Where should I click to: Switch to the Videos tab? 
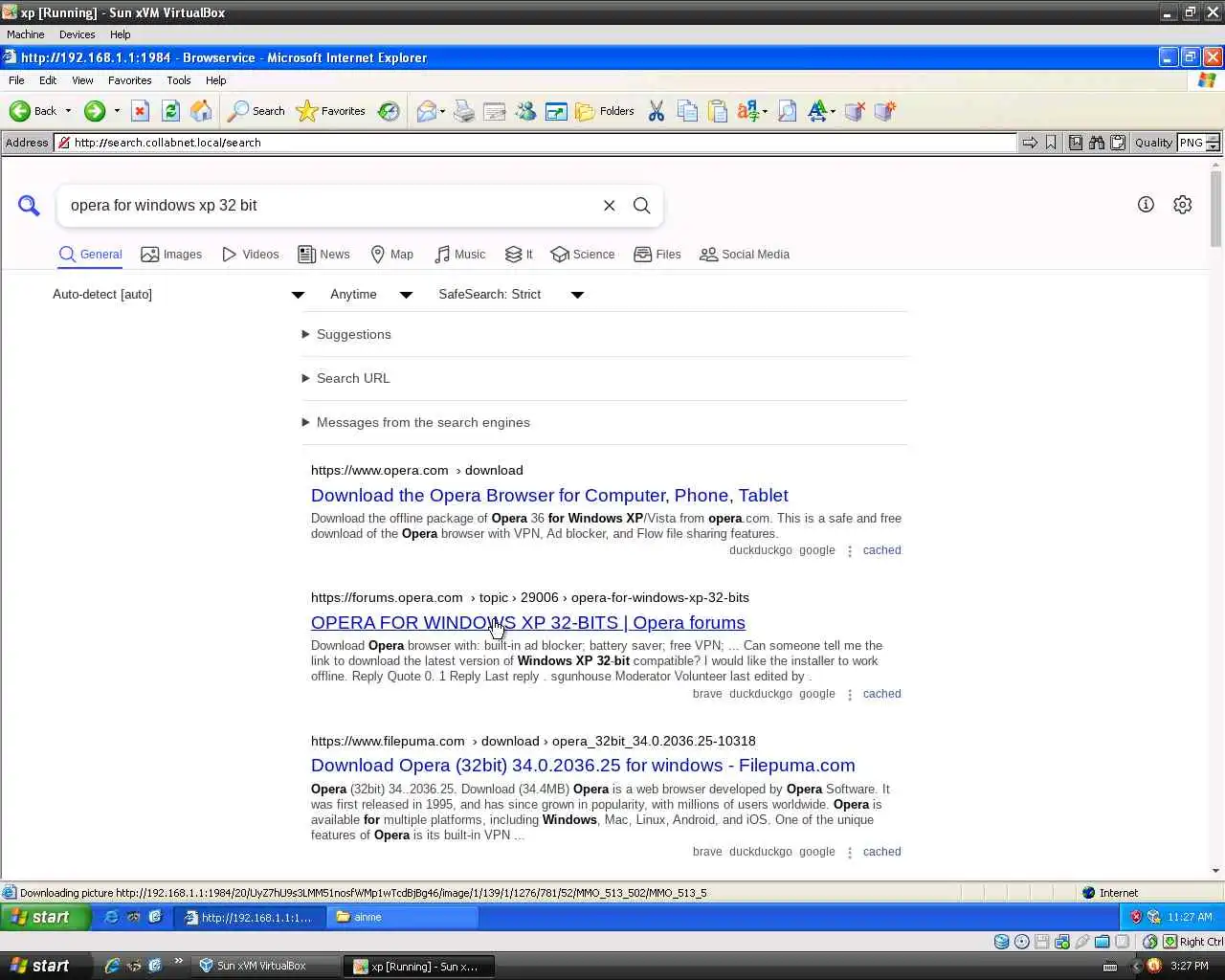coord(250,255)
